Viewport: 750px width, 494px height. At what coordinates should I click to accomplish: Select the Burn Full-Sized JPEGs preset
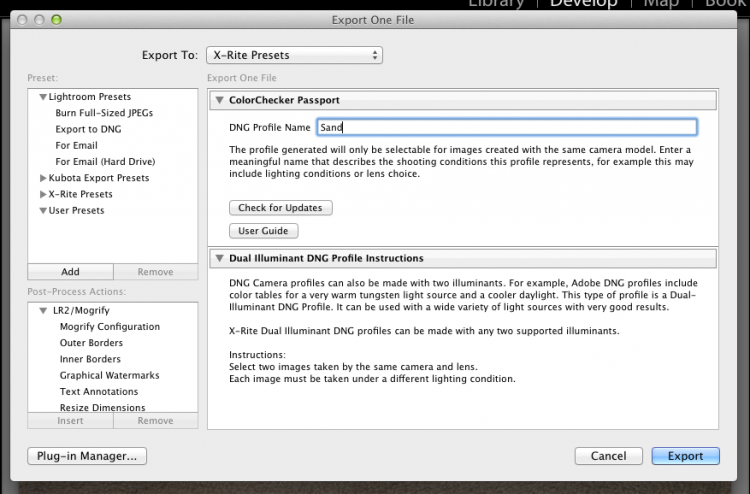tap(104, 113)
